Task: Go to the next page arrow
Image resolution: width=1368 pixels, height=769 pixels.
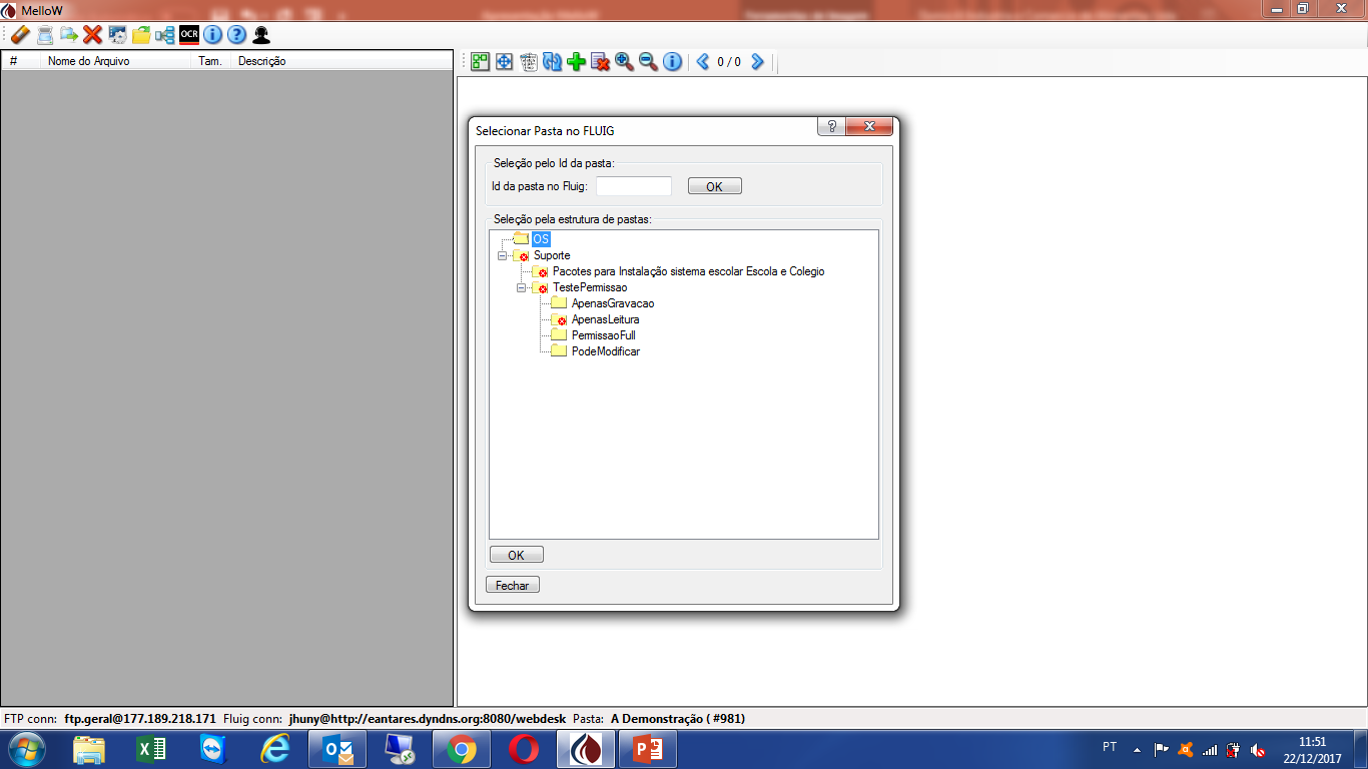Action: [757, 62]
